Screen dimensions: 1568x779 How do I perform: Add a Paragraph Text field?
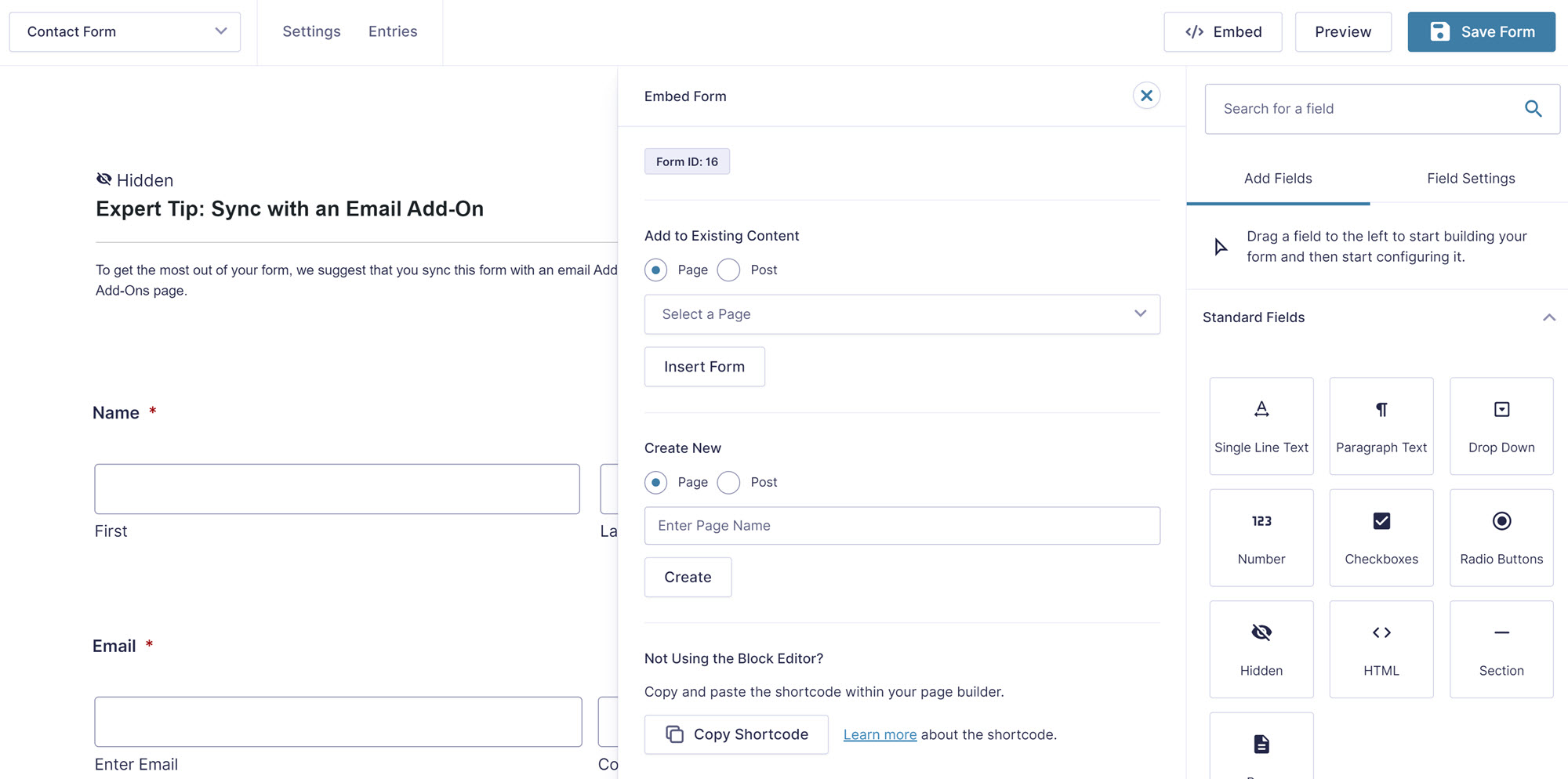(1381, 426)
